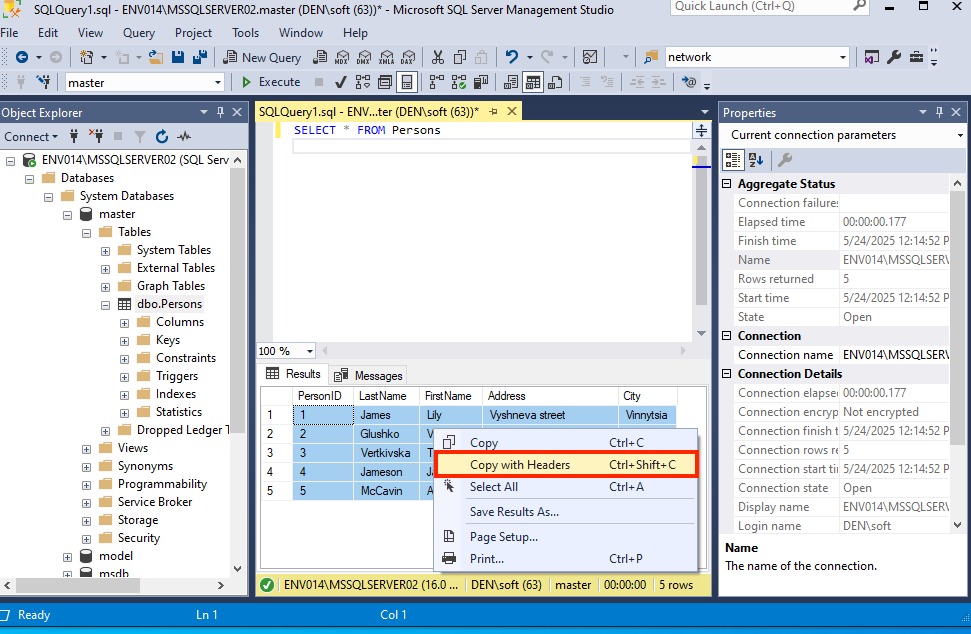This screenshot has width=971, height=634.
Task: Click Object Explorer horizontal scrollbar thumb
Action: (x=78, y=585)
